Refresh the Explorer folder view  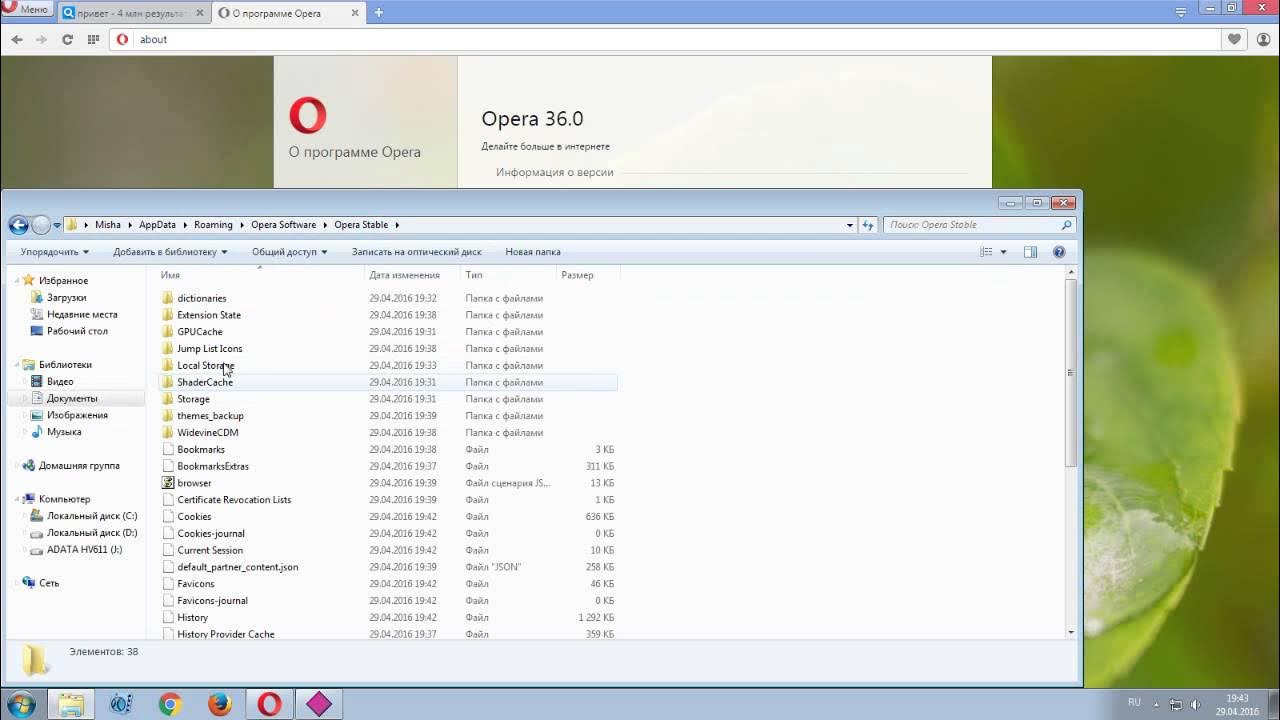click(868, 225)
